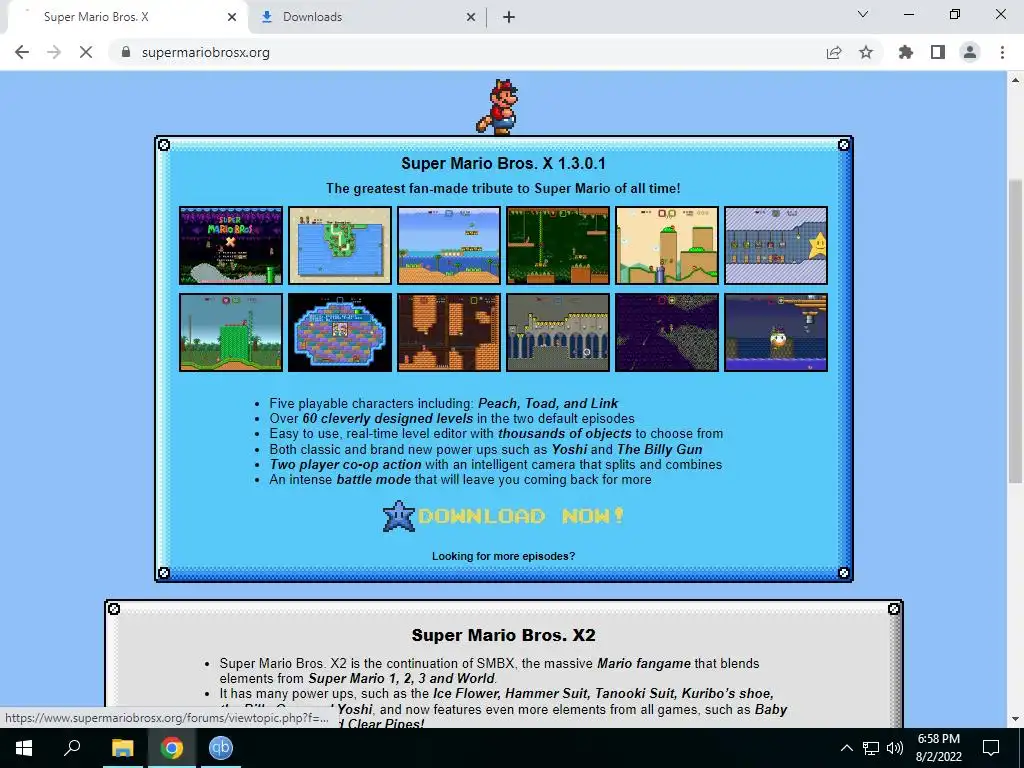Follow the Looking for more episodes? link
The image size is (1024, 768).
504,556
